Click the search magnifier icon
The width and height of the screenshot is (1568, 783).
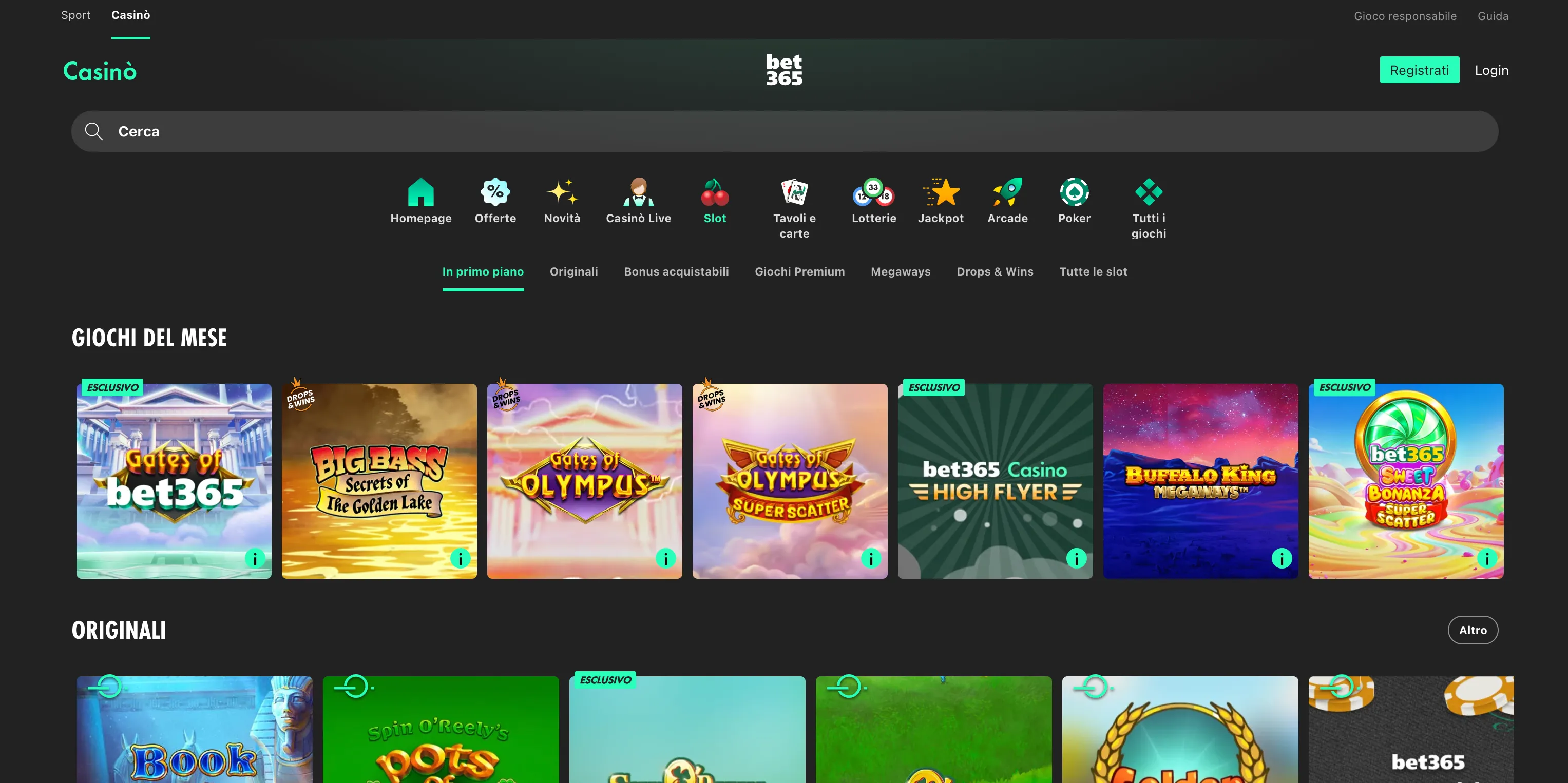tap(94, 131)
